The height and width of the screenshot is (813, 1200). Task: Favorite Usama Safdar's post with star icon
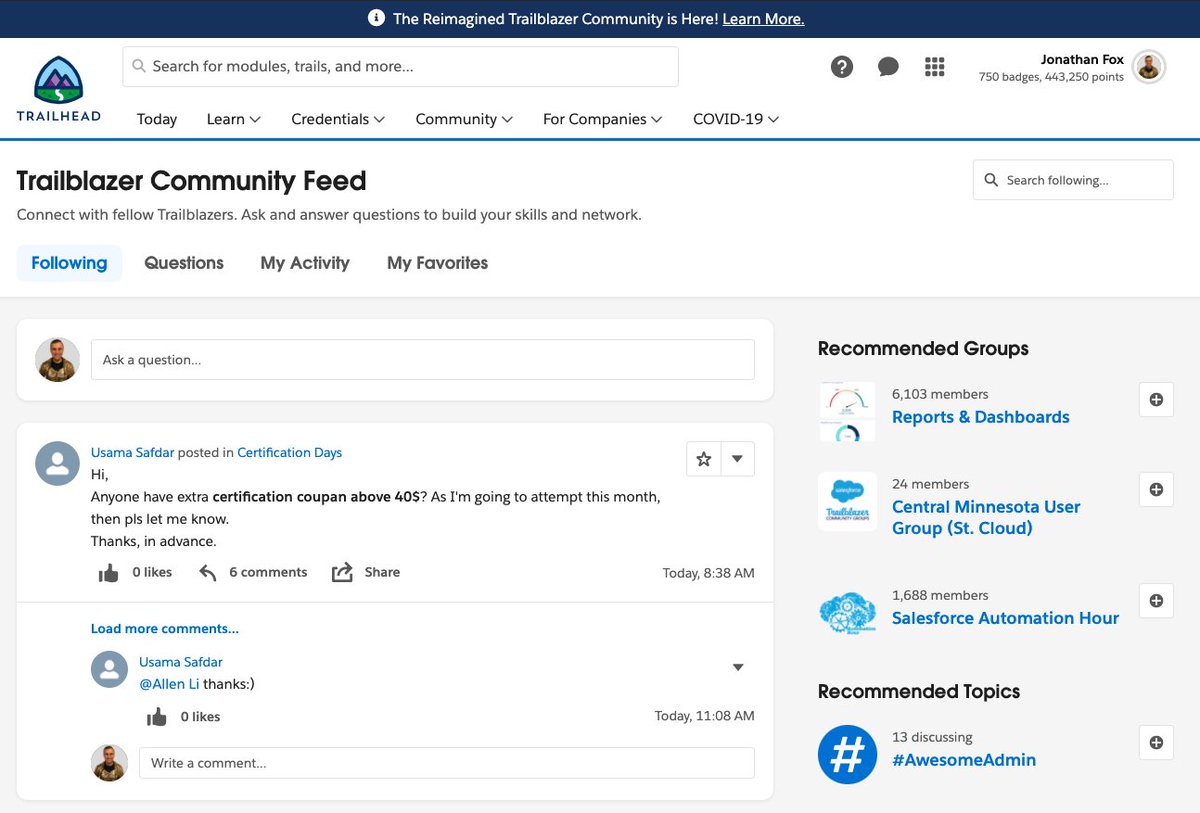coord(704,459)
